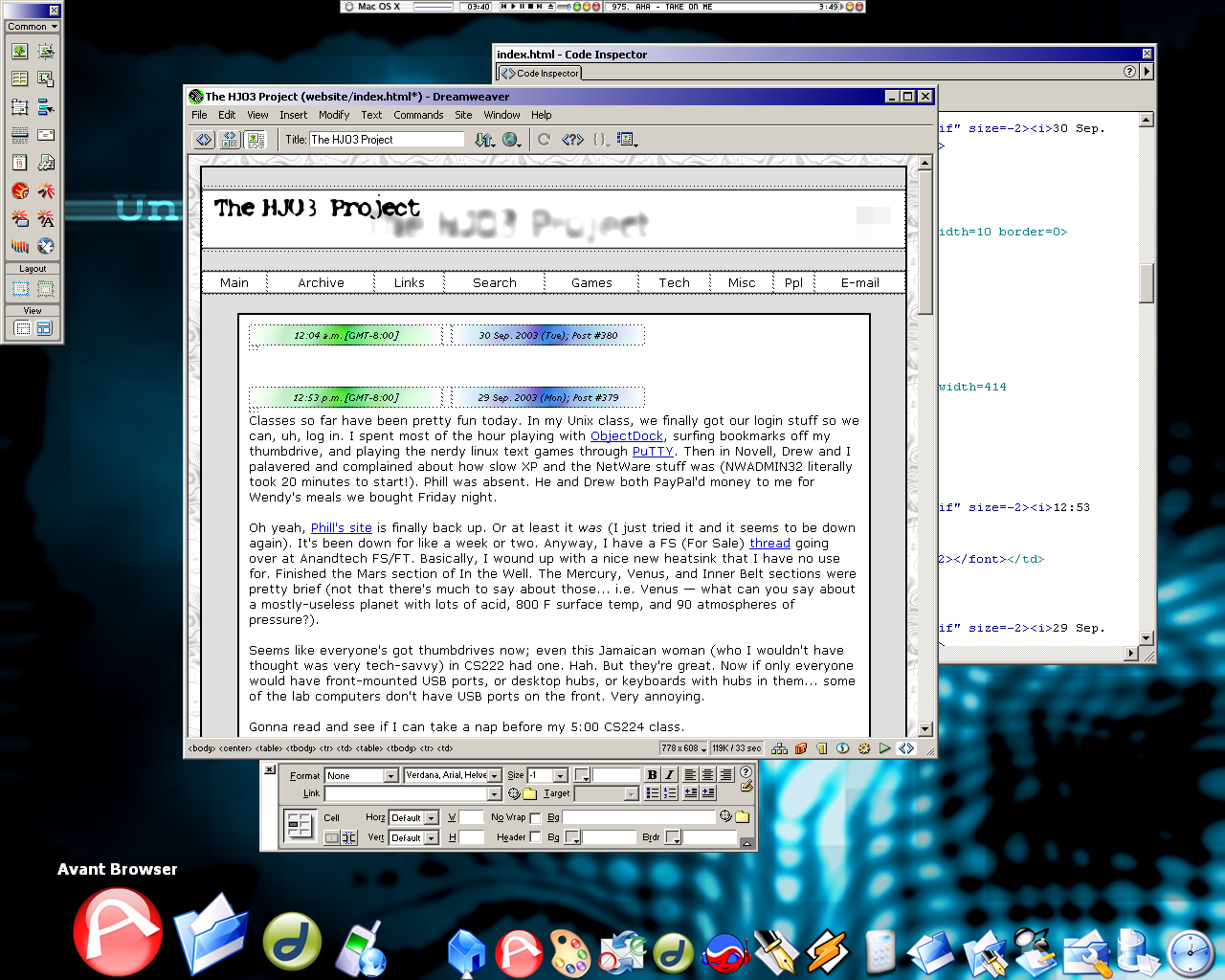Screen dimensions: 1225x980
Task: Open the text color swatch picker
Action: pos(582,775)
